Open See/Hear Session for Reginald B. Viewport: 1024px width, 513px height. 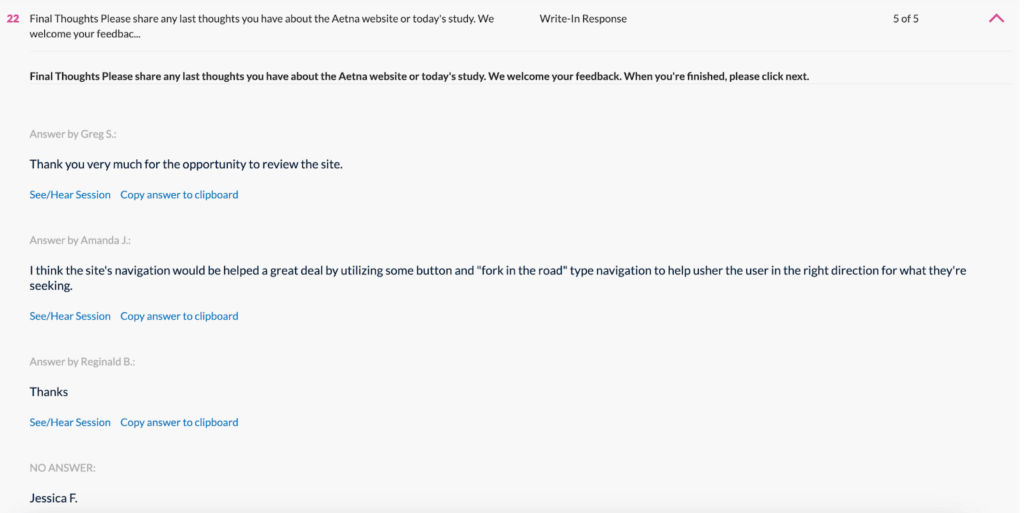click(70, 423)
